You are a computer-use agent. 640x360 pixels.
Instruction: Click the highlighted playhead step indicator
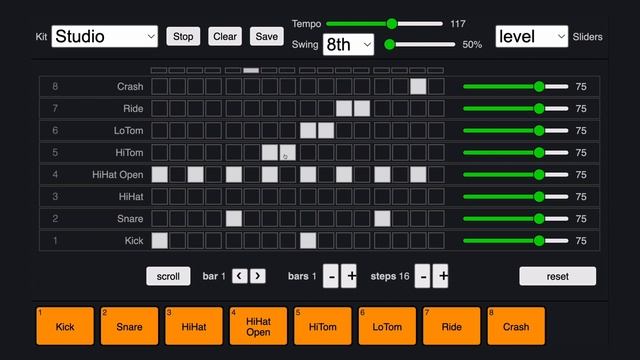pos(251,71)
